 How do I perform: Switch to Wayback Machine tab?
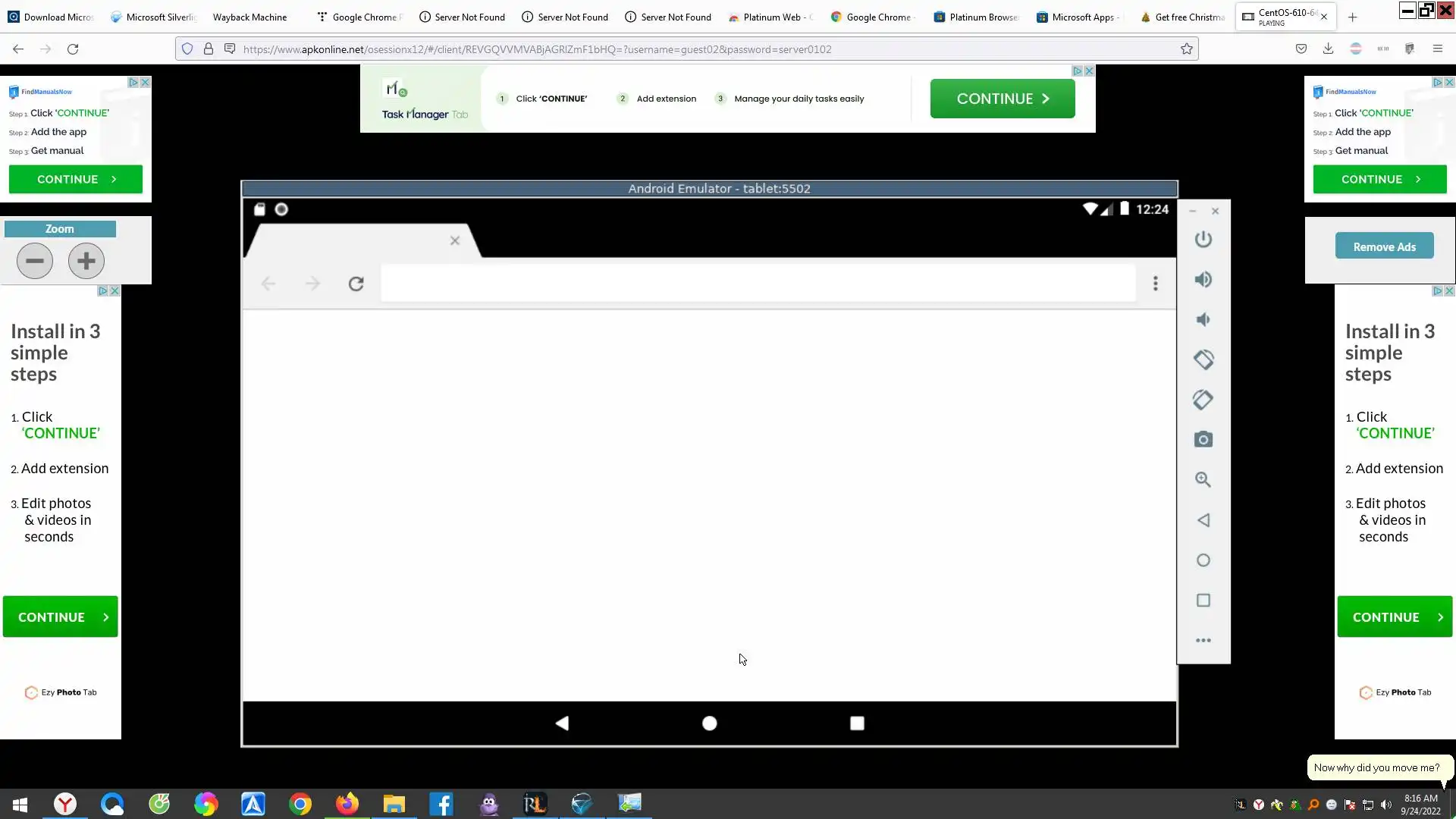[249, 17]
